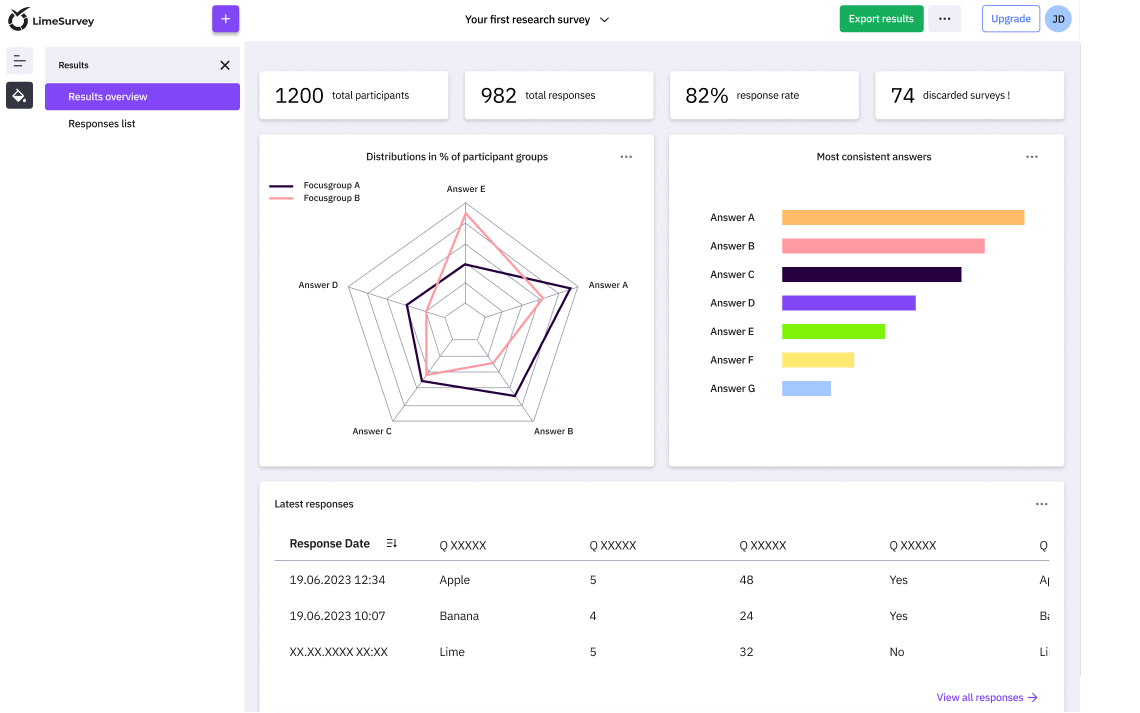Screen dimensions: 1140x713
Task: Close the Results panel
Action: [x=226, y=64]
